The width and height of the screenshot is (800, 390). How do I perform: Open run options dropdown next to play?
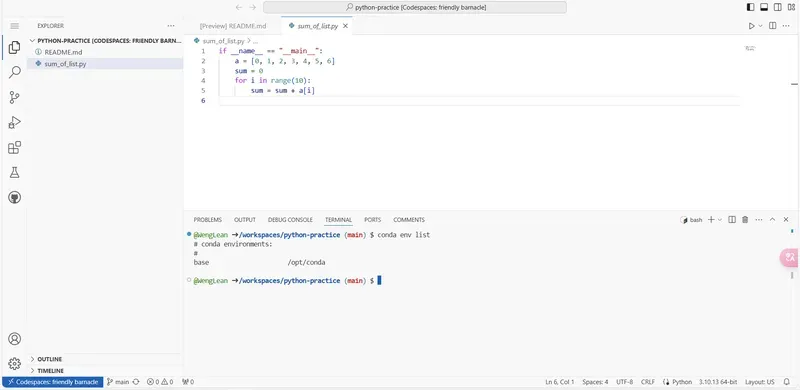[760, 26]
